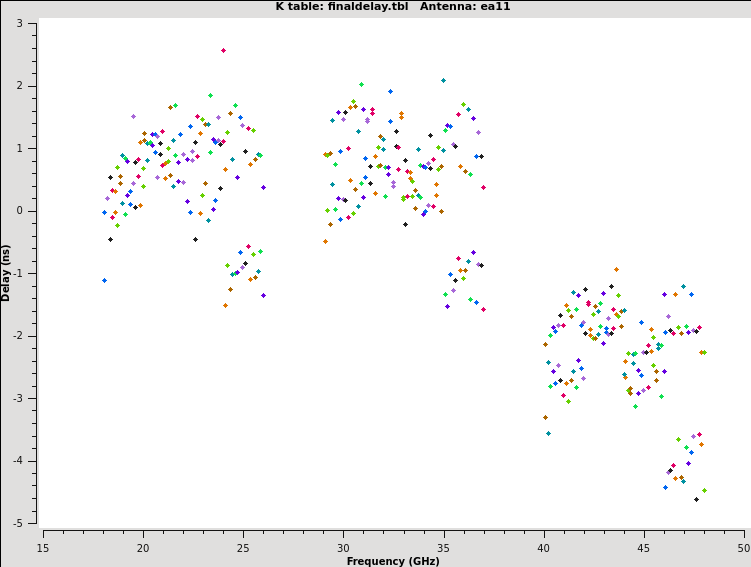The height and width of the screenshot is (567, 751).
Task: Click the x-axis tick label 25
Action: [243, 548]
